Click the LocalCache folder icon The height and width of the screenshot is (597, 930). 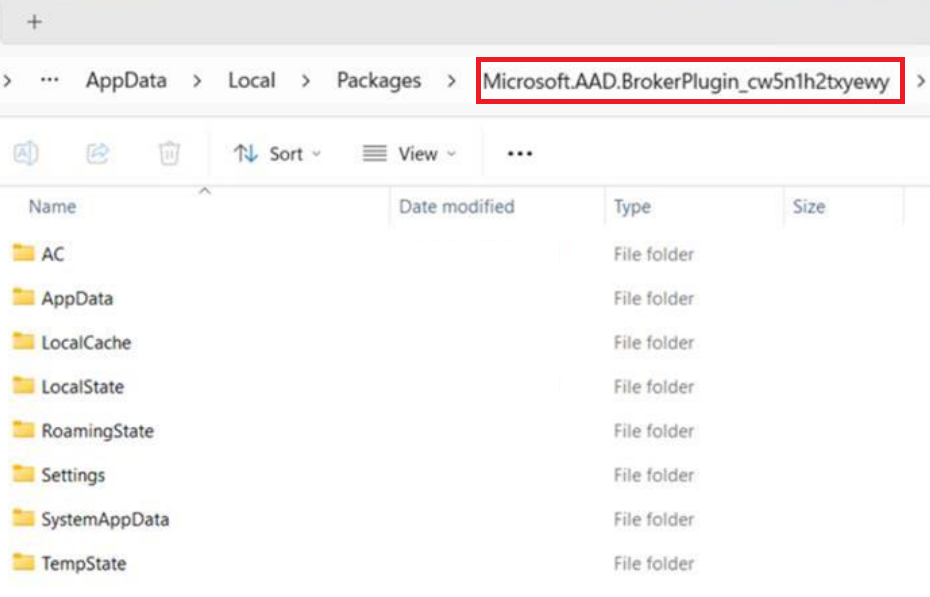24,341
